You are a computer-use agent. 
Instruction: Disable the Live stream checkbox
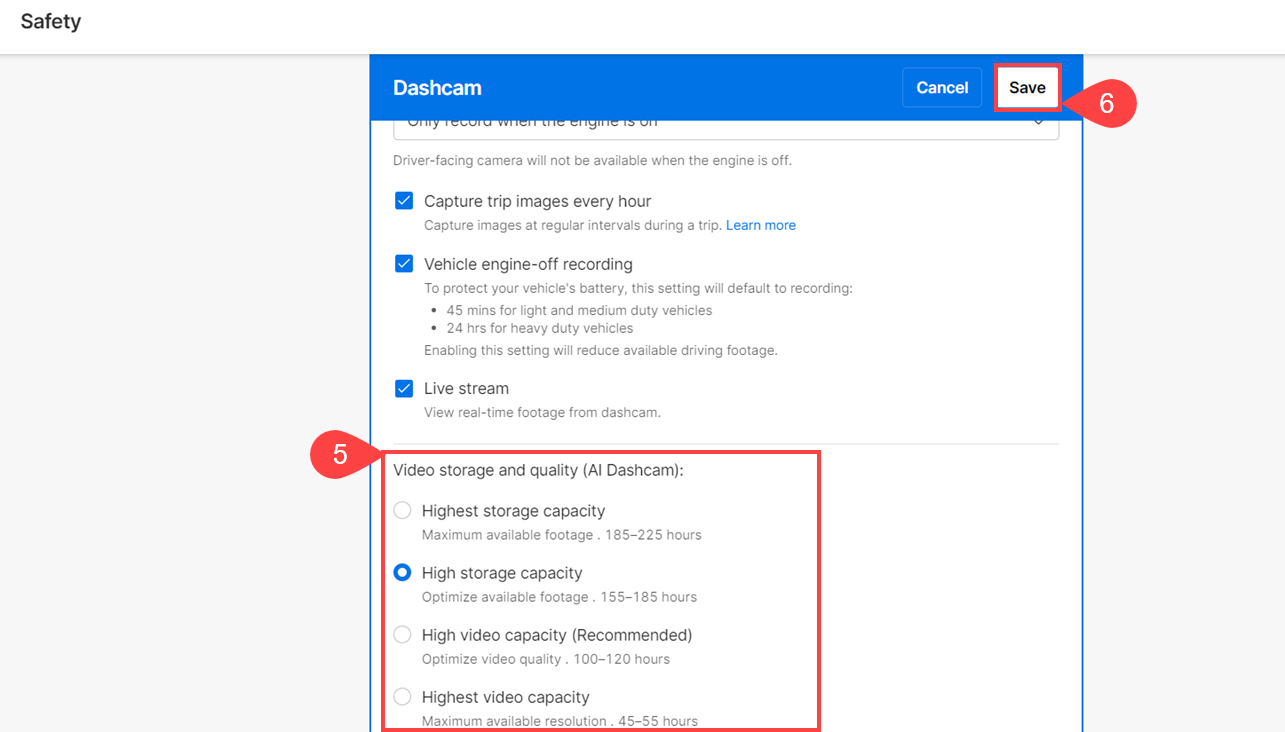(x=404, y=388)
